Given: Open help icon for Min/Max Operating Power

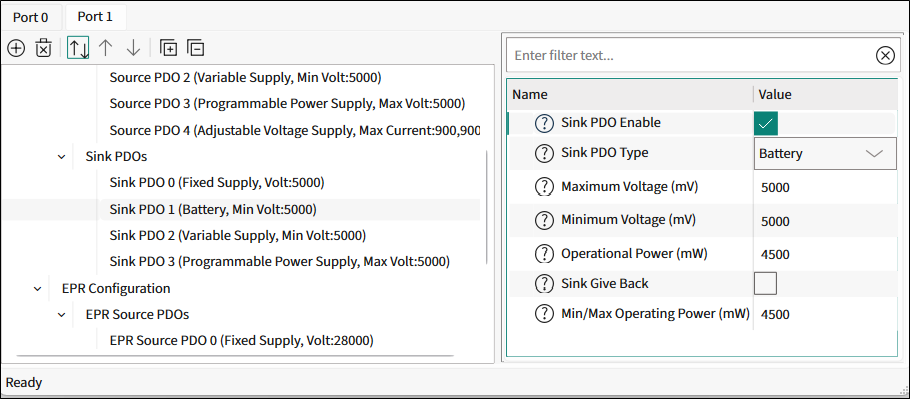Looking at the screenshot, I should [544, 314].
